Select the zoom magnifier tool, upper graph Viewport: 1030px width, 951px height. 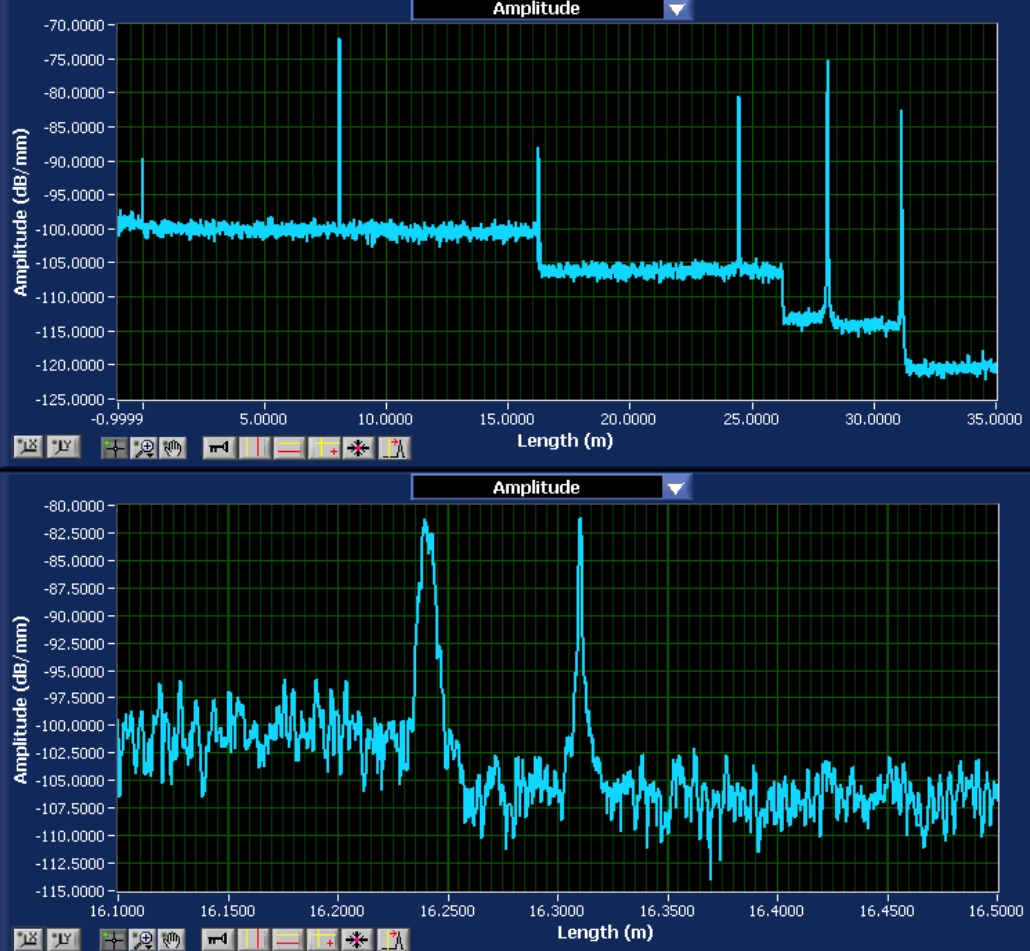click(x=144, y=449)
